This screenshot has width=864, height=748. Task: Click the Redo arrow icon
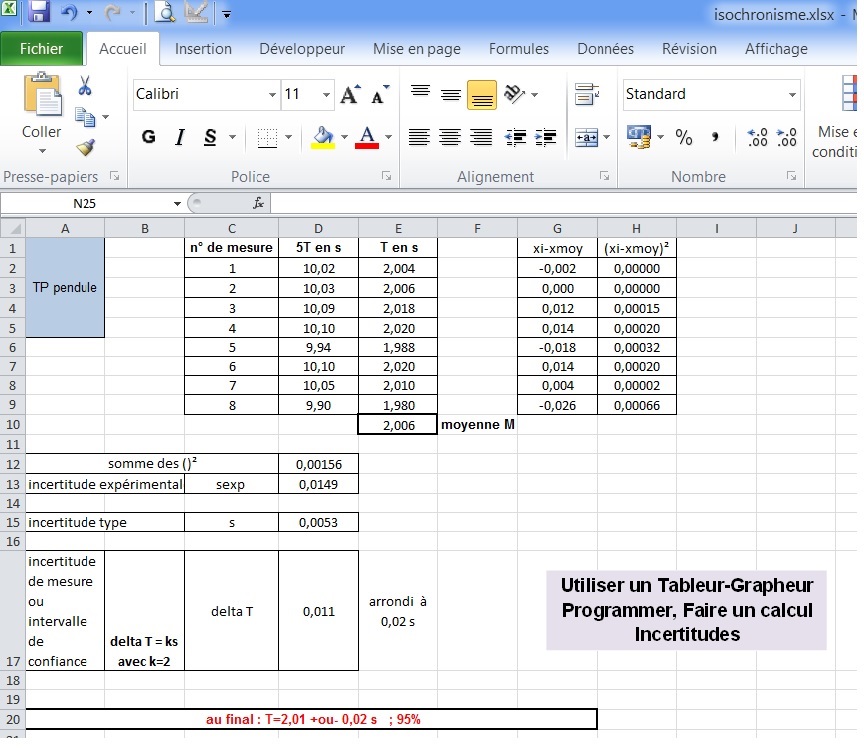[112, 12]
